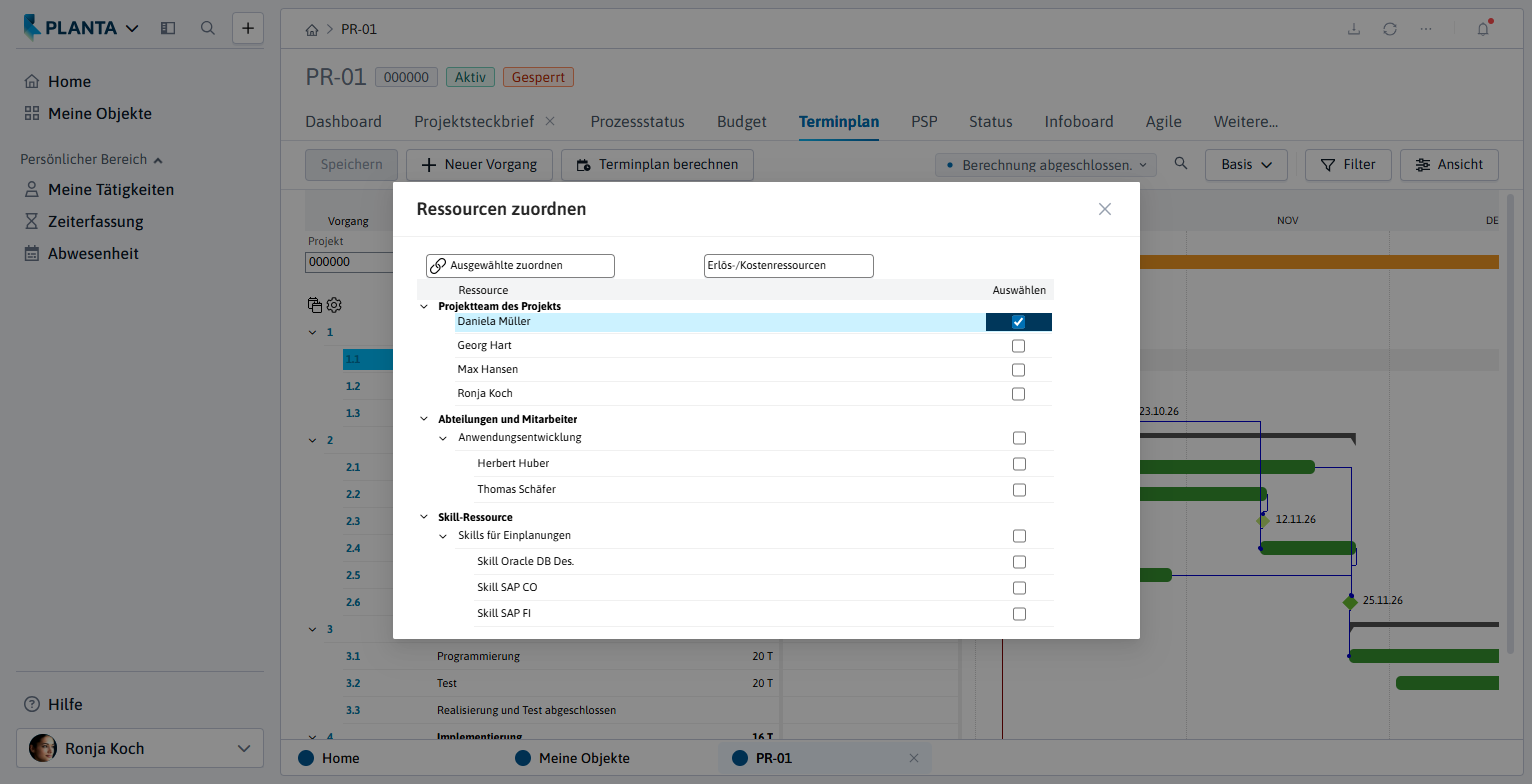Open search using the top-left magnifier icon
The image size is (1532, 784).
point(208,28)
